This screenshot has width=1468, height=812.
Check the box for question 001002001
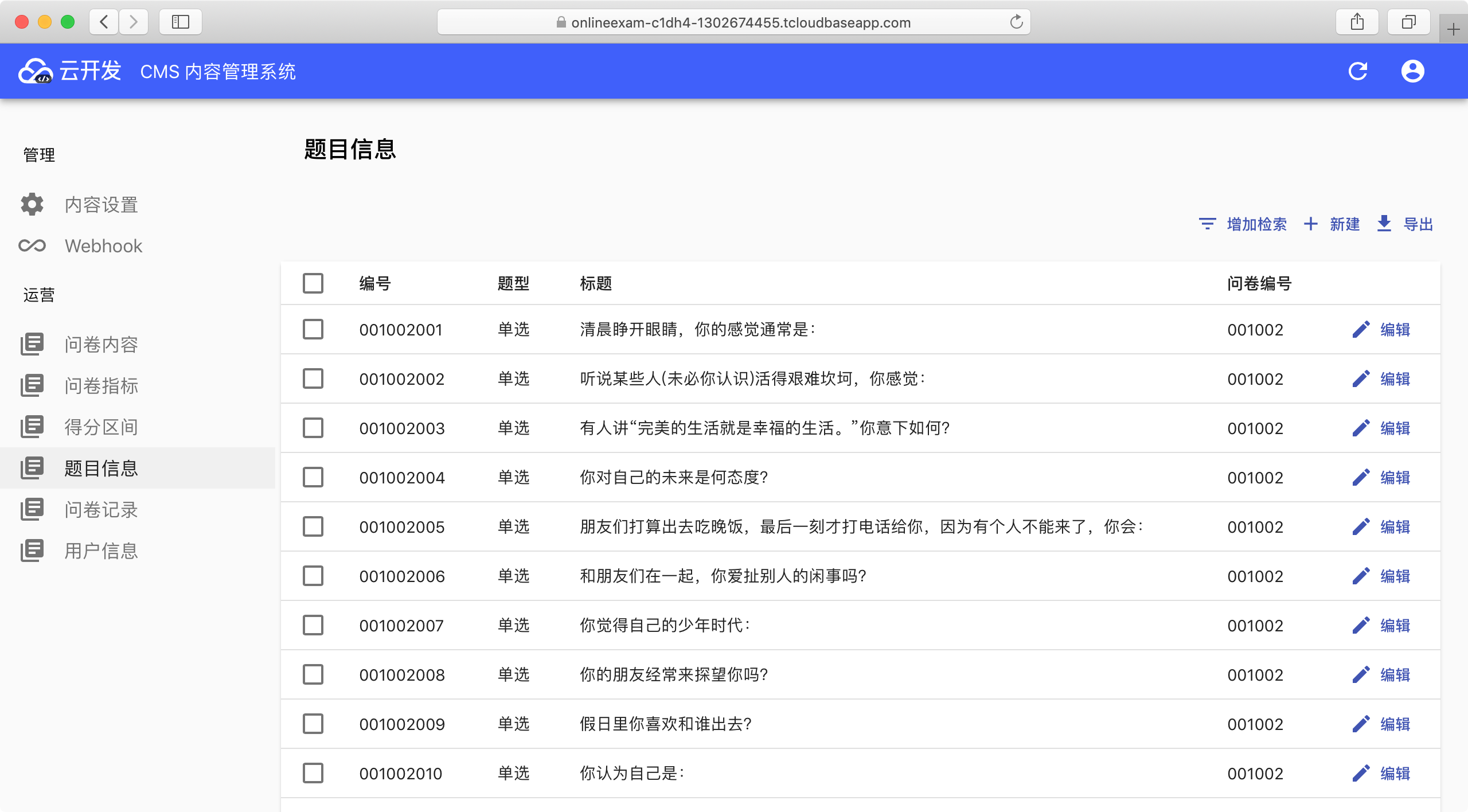(313, 330)
